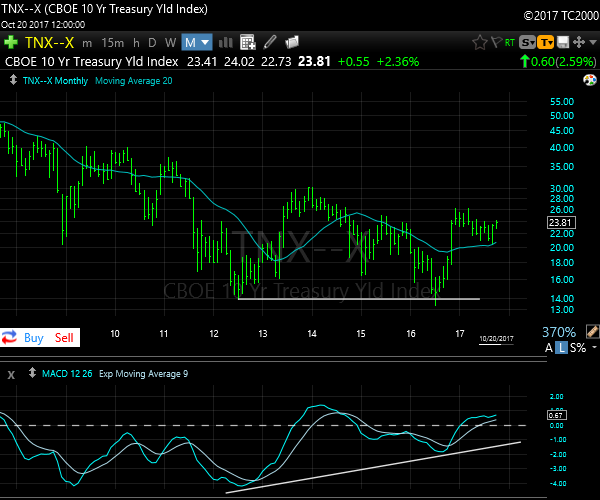Image resolution: width=600 pixels, height=500 pixels.
Task: Open the timeframe dropdown arrow beside M
Action: tap(205, 42)
